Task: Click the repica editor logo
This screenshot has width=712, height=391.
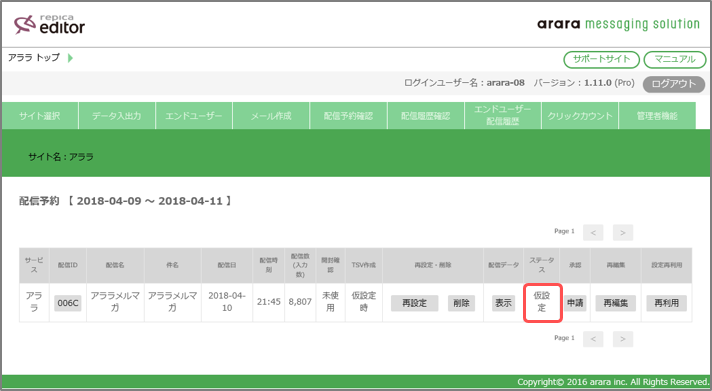Action: [49, 25]
